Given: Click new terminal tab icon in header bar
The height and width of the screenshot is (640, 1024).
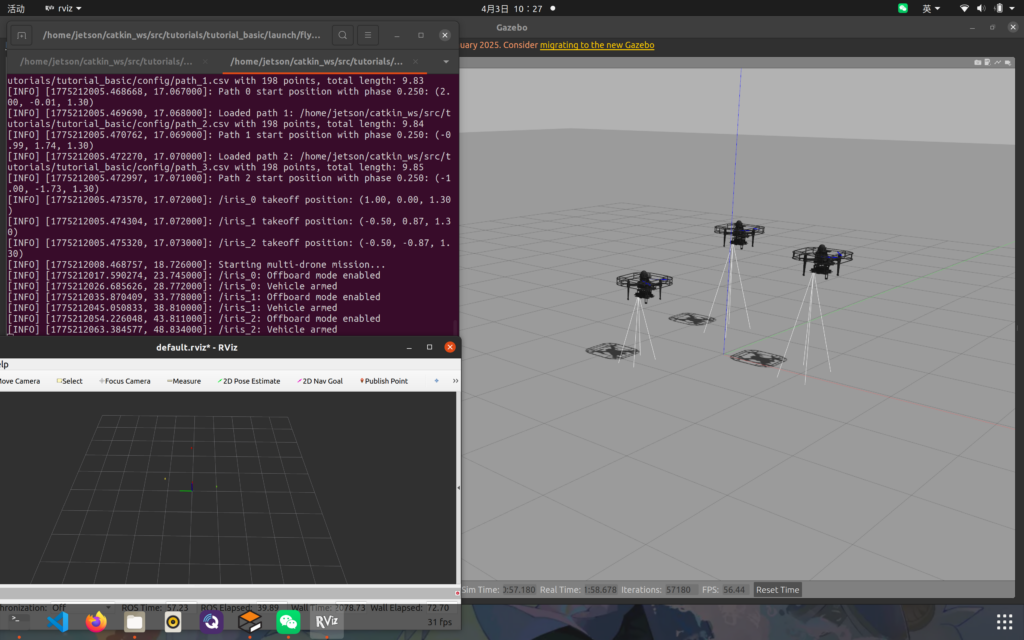Looking at the screenshot, I should click(22, 35).
